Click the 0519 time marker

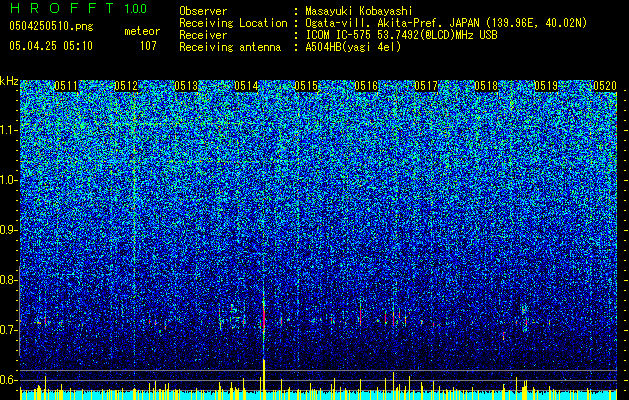[x=546, y=86]
